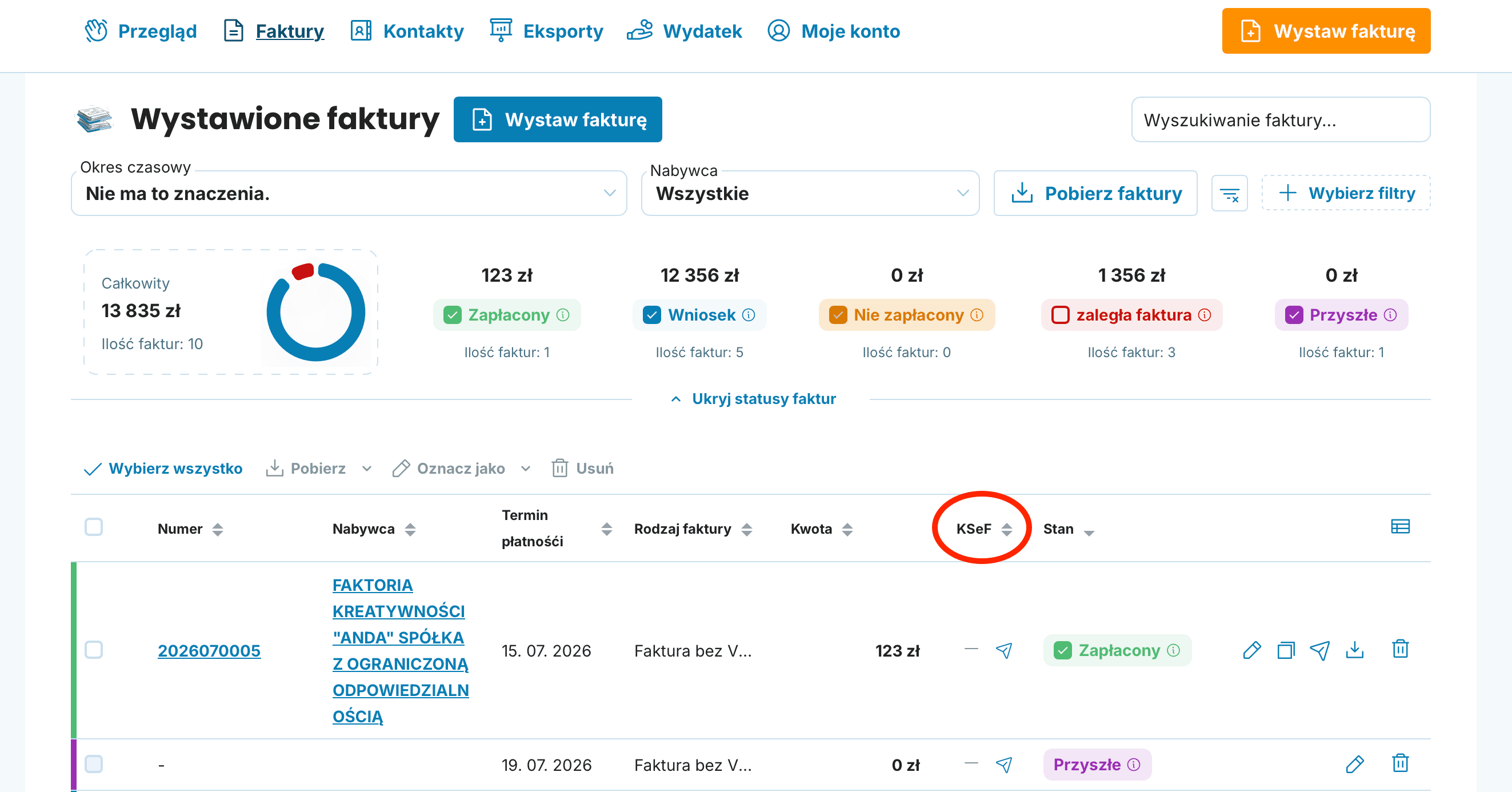Edit invoice 2026070005 with pencil icon

tap(1251, 650)
